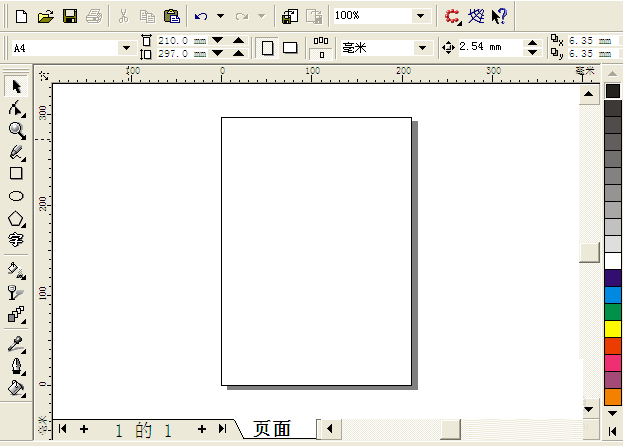The image size is (623, 446).
Task: Select the Zoom magnifier tool
Action: tap(17, 131)
